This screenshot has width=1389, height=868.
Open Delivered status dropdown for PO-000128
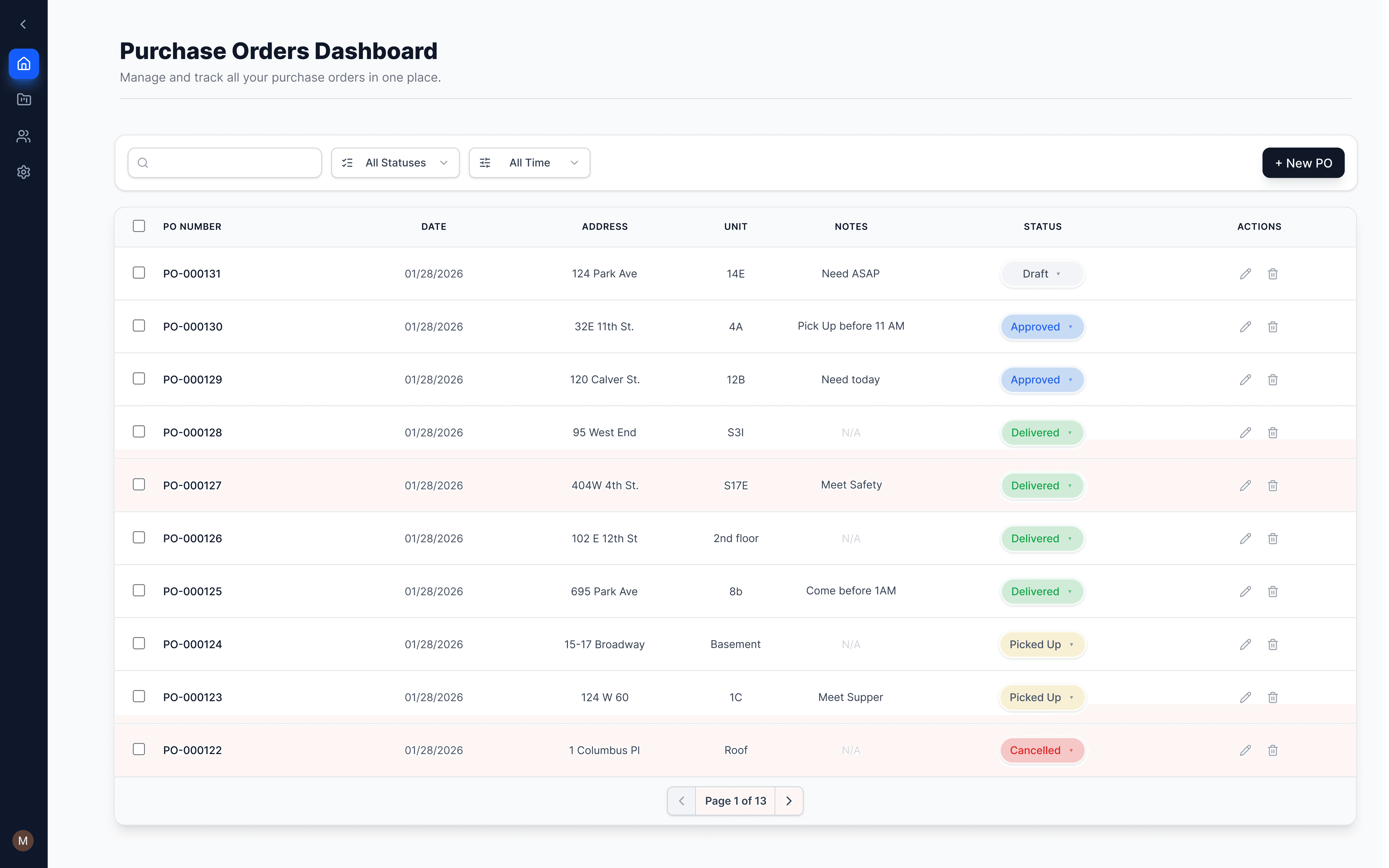click(1042, 433)
